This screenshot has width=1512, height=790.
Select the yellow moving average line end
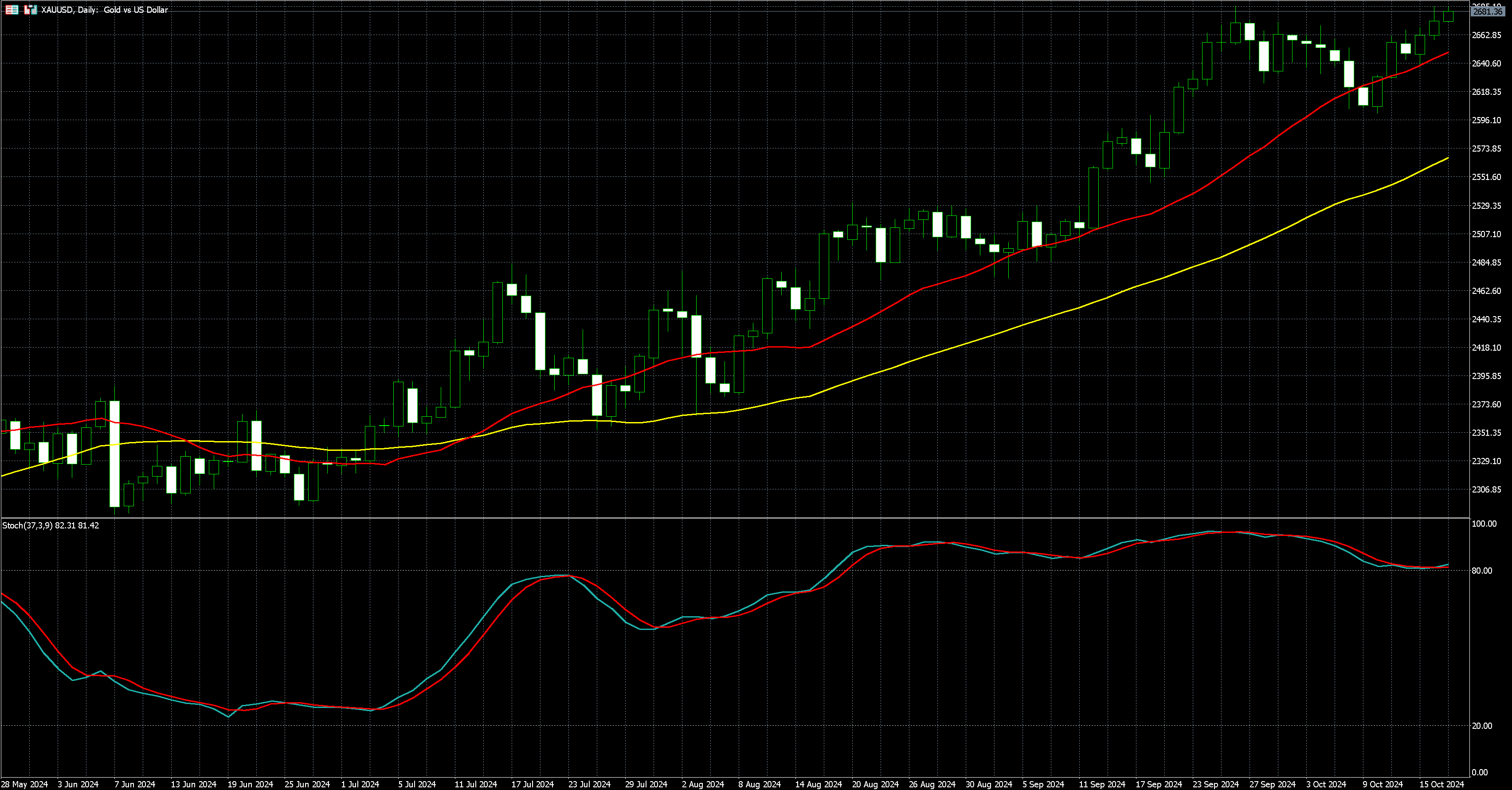[1448, 158]
